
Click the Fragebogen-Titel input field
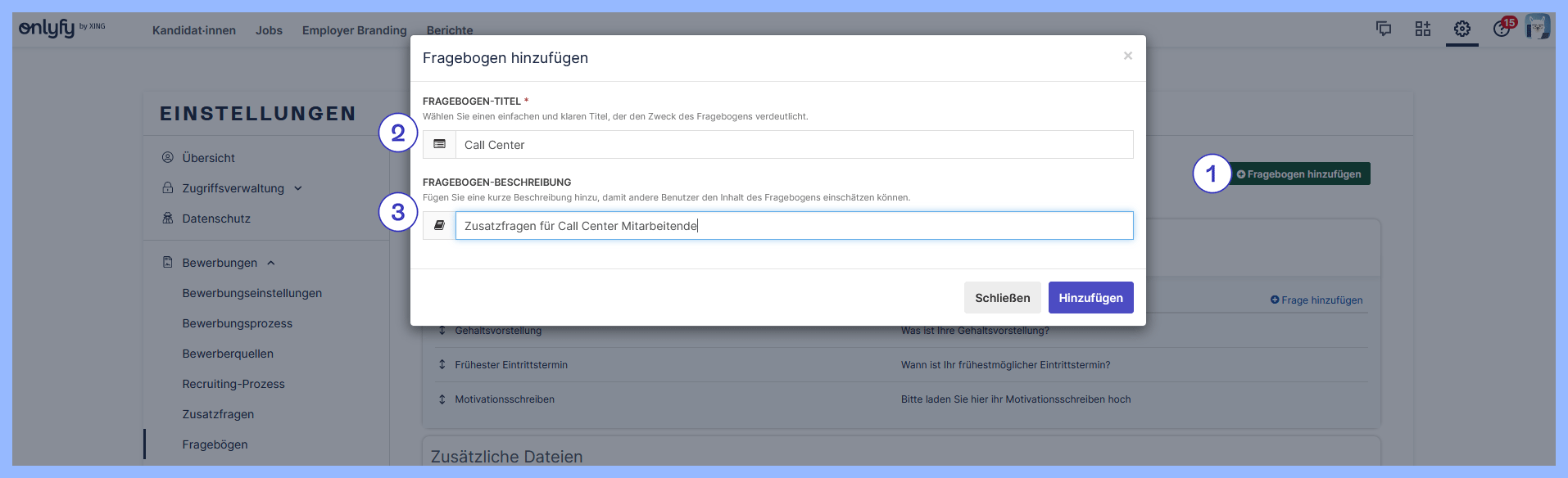[x=793, y=145]
